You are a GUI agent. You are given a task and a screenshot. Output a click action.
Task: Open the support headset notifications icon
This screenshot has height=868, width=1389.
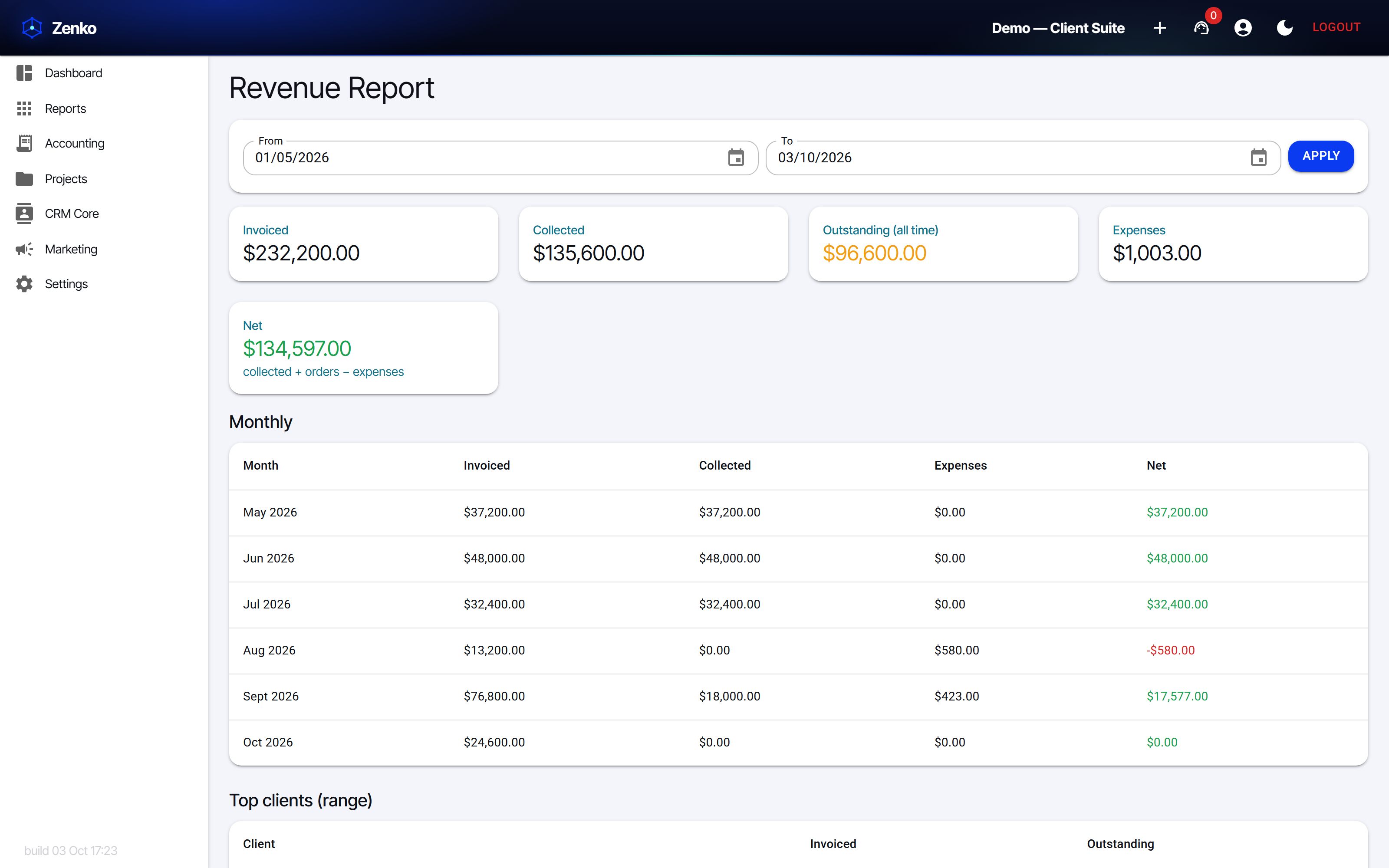coord(1201,27)
